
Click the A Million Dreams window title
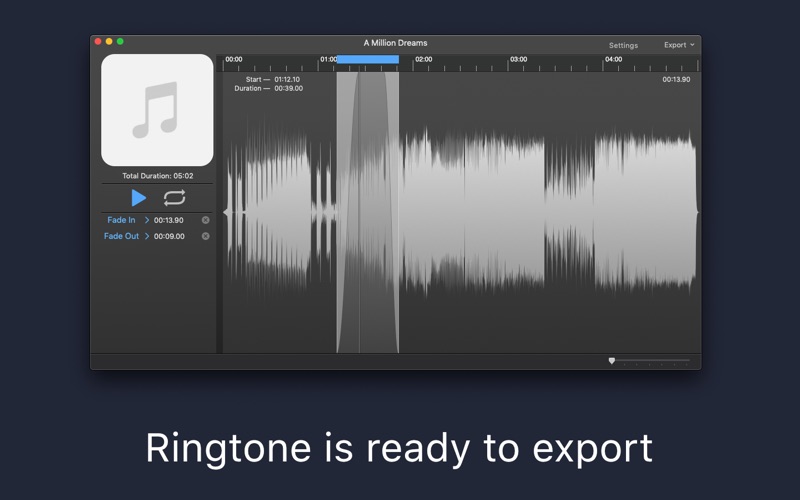(395, 43)
